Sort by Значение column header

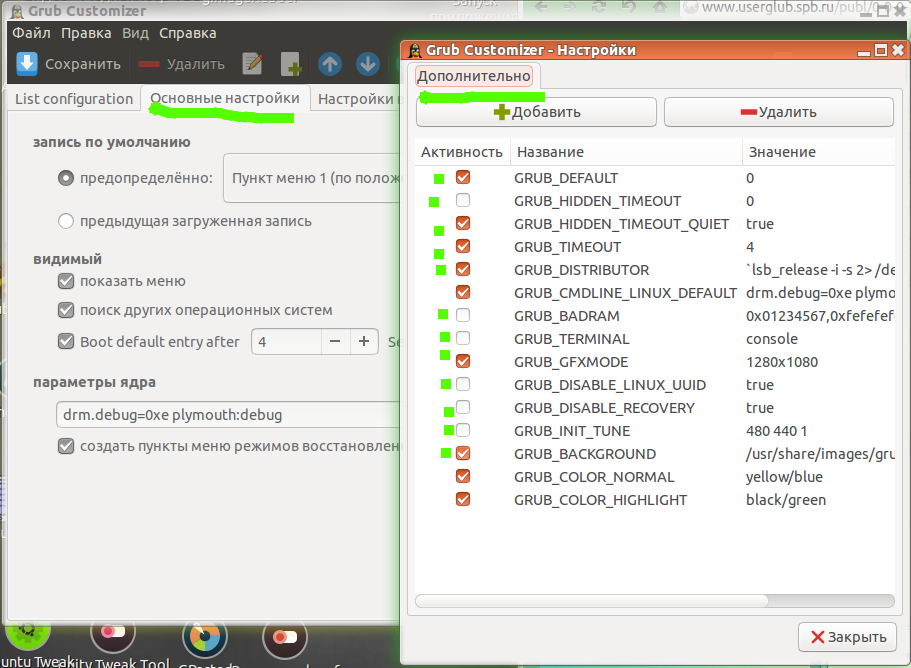819,152
